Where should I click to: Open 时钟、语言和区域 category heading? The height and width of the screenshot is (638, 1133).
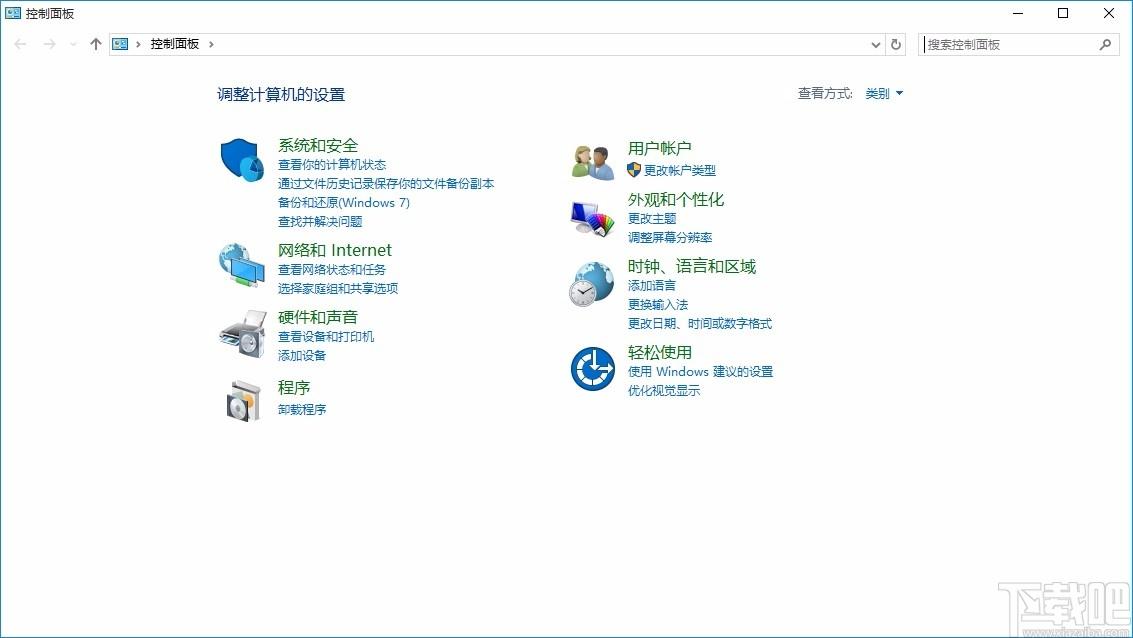pyautogui.click(x=692, y=267)
